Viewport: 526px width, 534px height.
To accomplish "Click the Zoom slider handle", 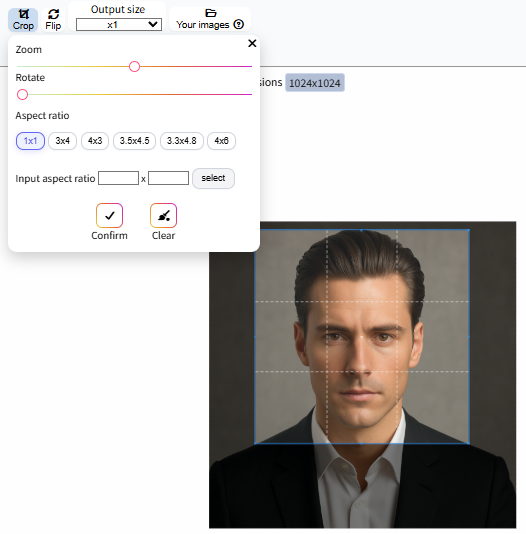I will tap(134, 66).
